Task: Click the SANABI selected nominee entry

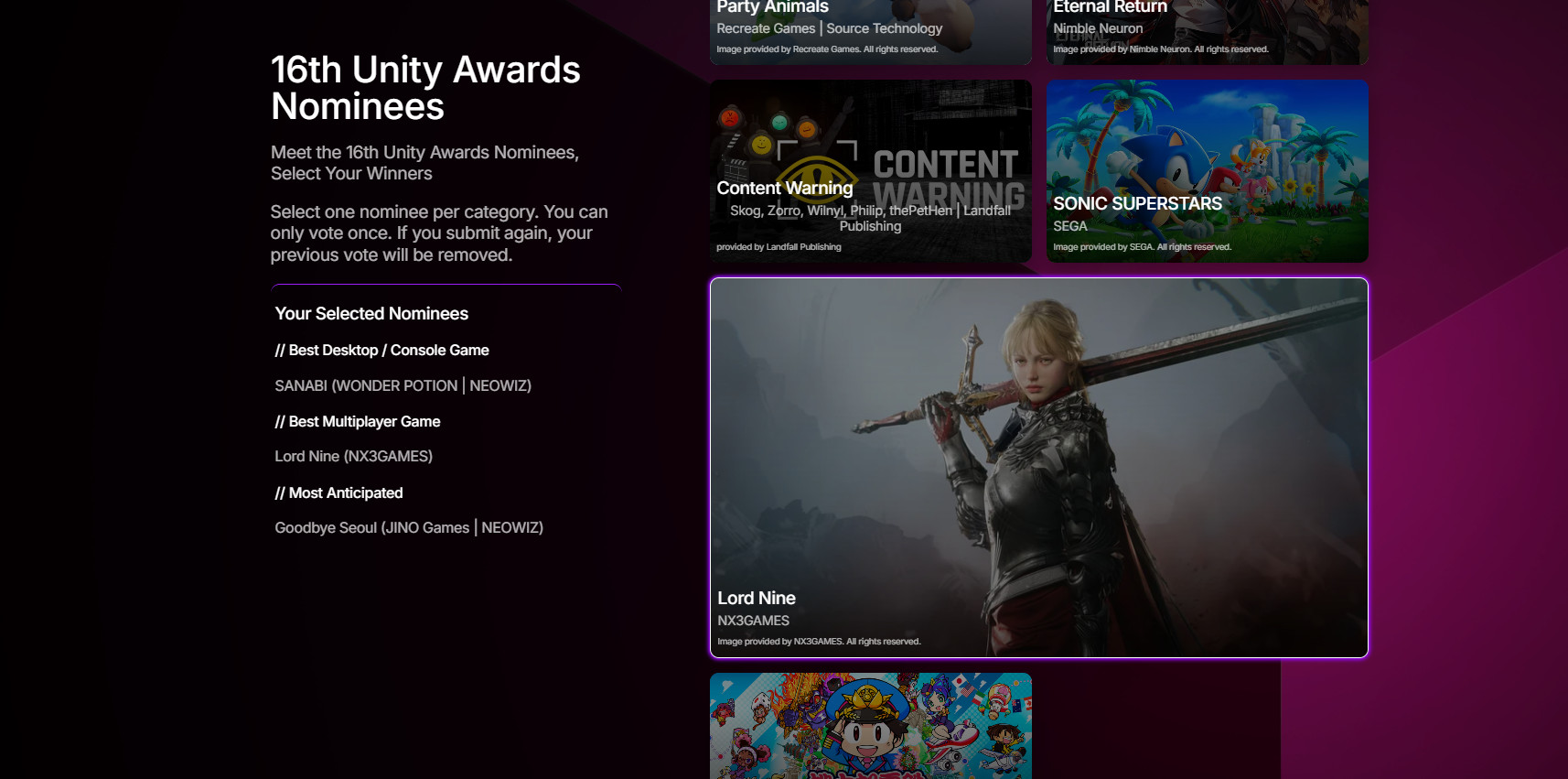Action: tap(403, 386)
